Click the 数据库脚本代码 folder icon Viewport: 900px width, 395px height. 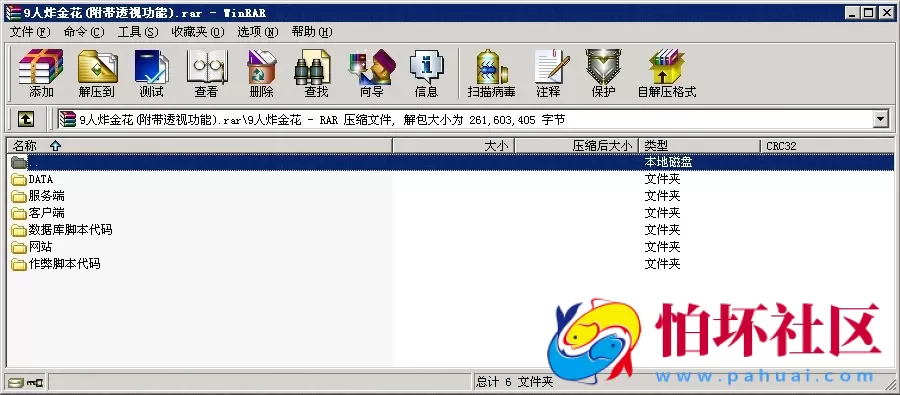pos(19,230)
